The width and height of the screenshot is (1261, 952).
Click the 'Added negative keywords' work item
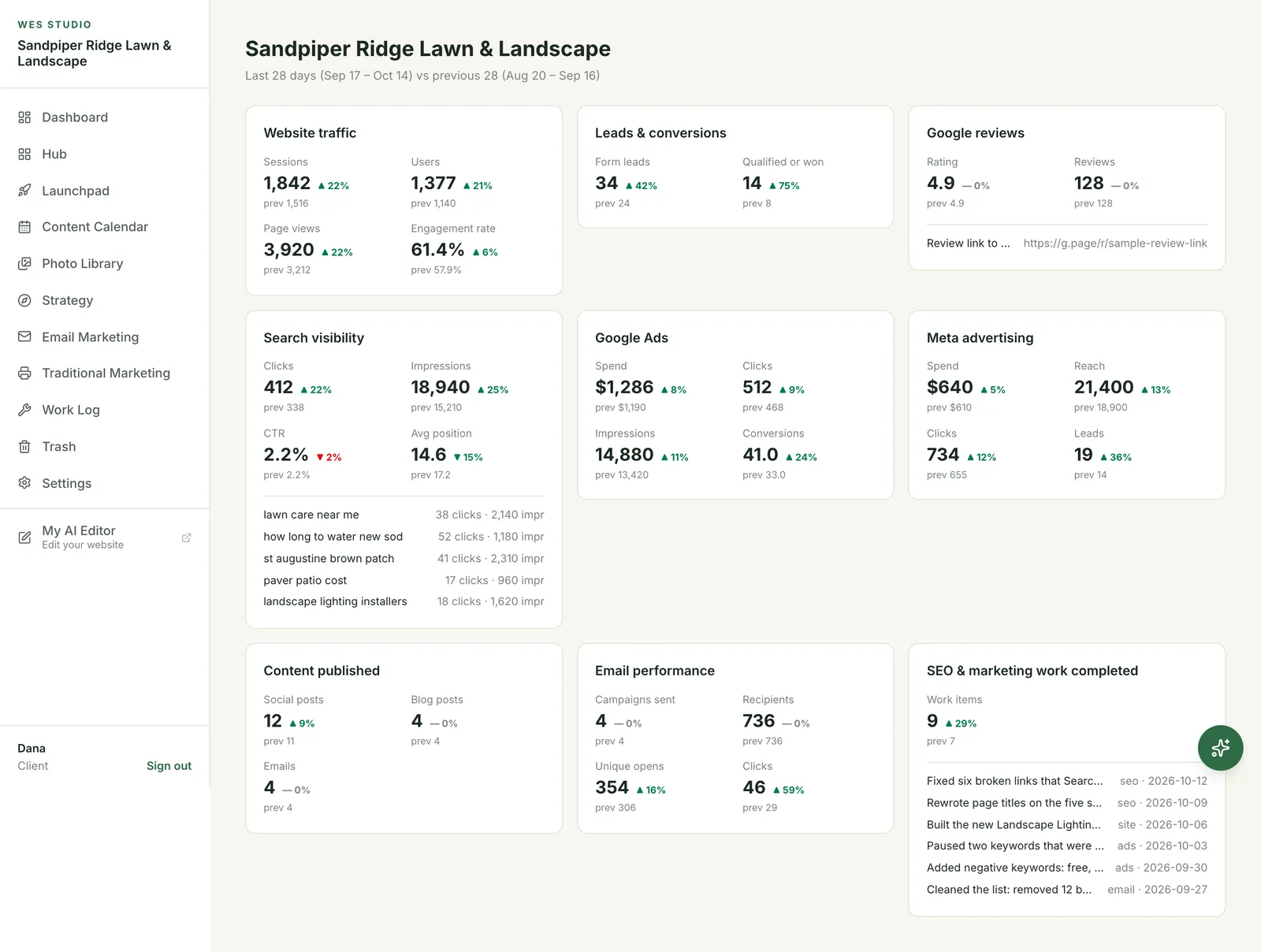click(x=1067, y=868)
